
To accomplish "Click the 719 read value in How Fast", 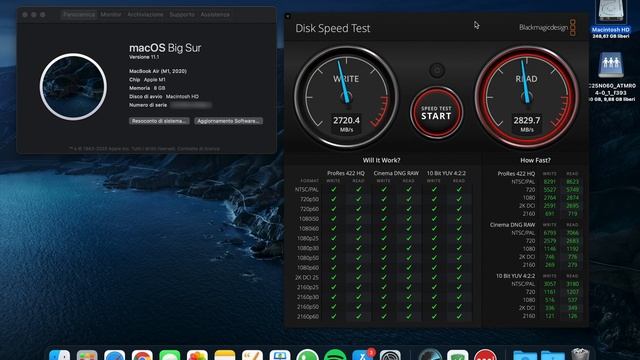I will coord(572,213).
